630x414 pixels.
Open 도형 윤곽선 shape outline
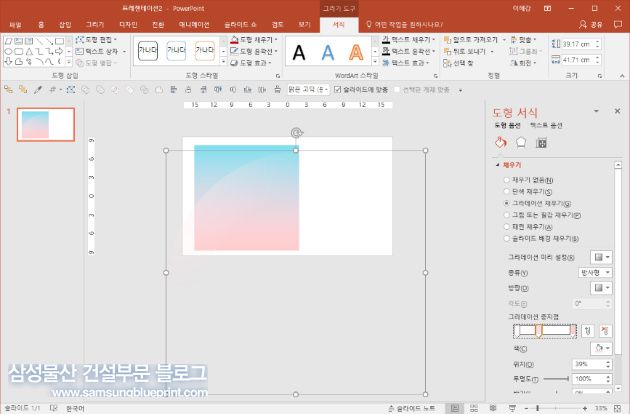point(254,51)
